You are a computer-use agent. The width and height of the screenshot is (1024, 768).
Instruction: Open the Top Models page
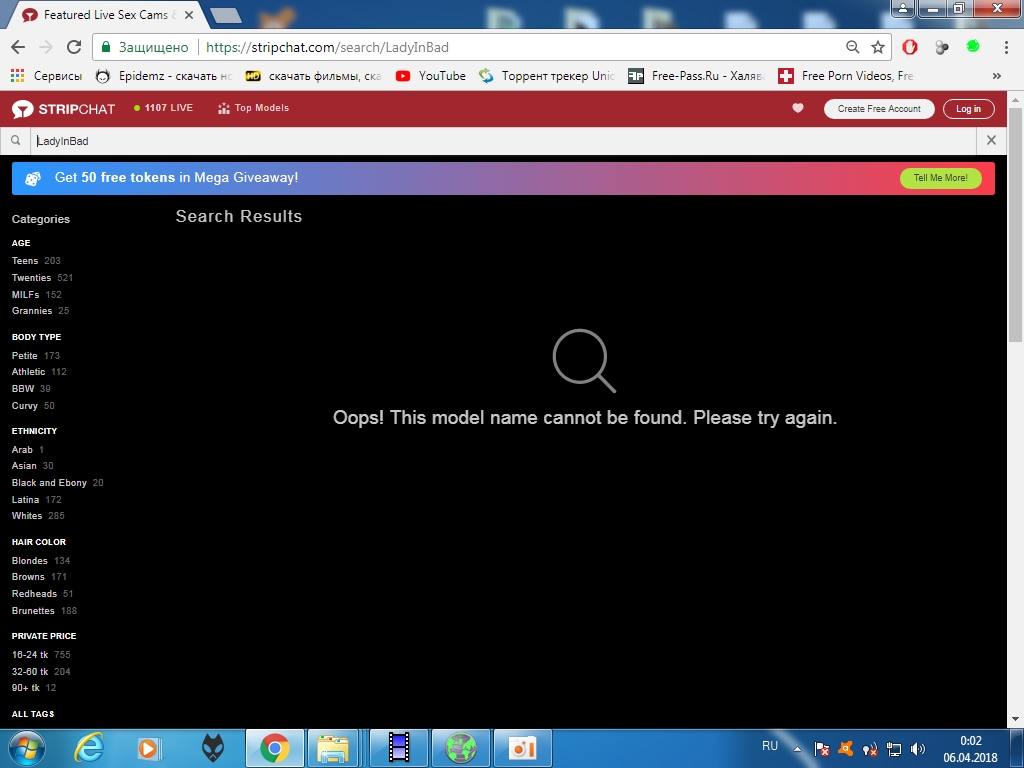pyautogui.click(x=253, y=108)
